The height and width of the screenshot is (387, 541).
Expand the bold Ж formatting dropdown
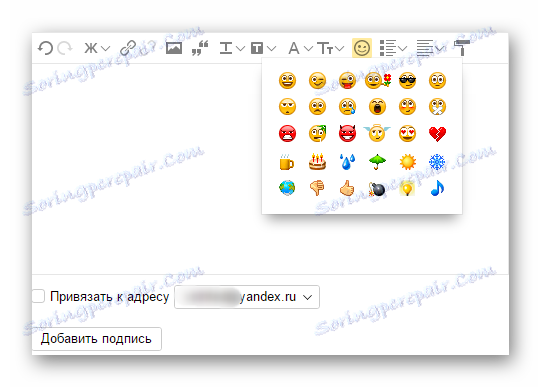coord(97,48)
